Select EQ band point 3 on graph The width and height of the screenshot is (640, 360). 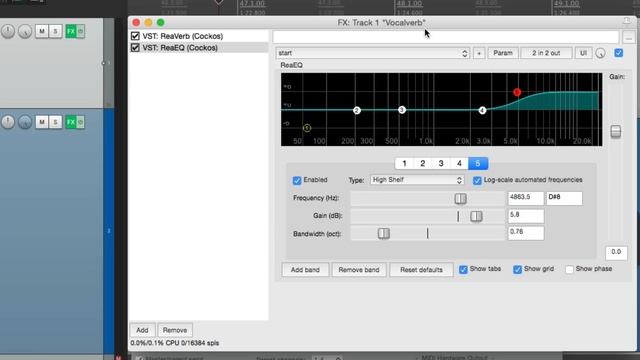pos(402,110)
